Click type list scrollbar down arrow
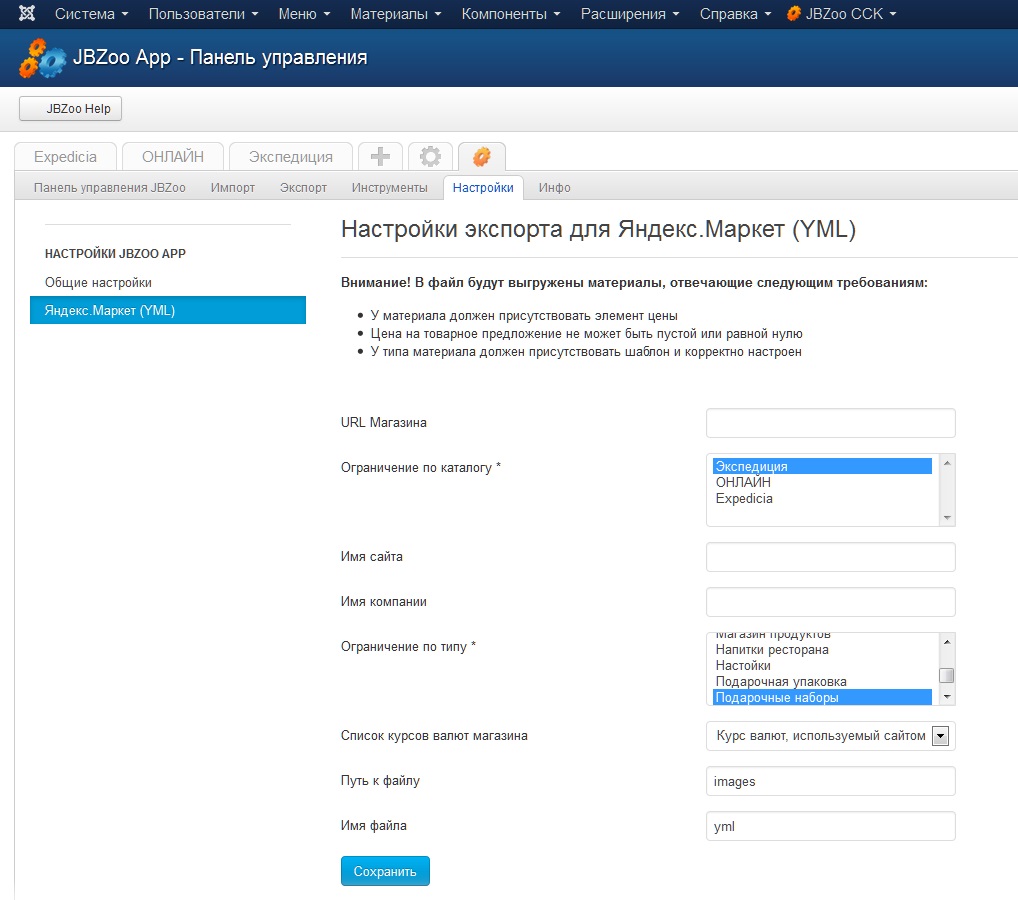 point(947,697)
